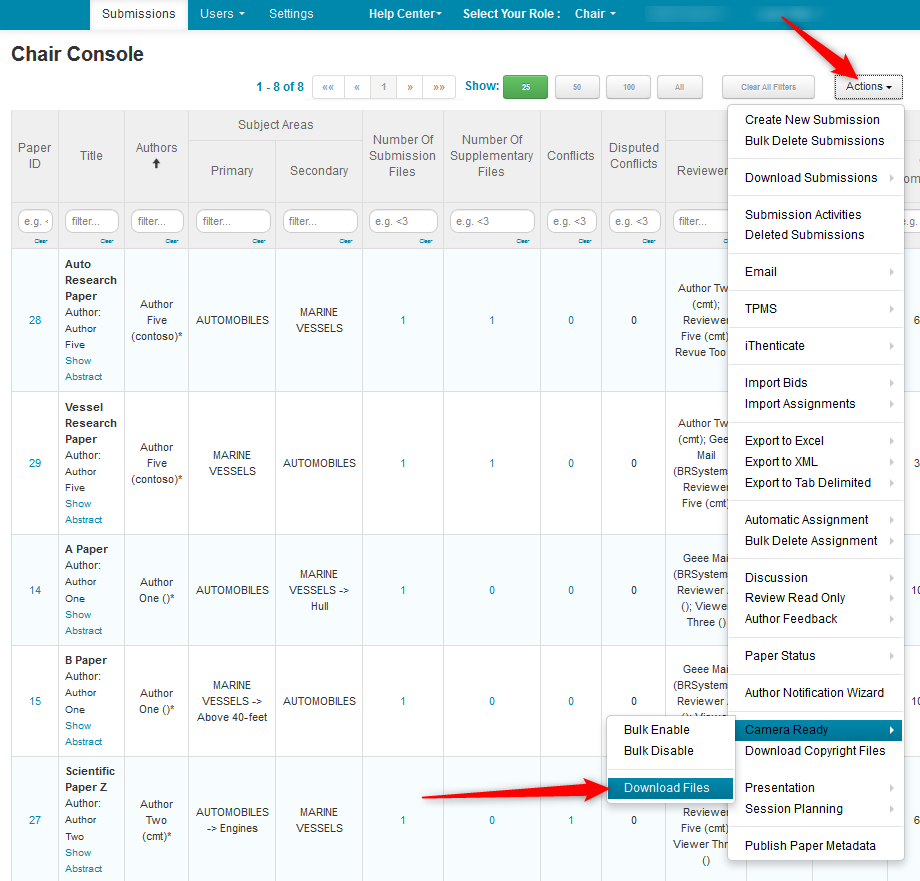Choose Download Copyright Files

pyautogui.click(x=815, y=751)
